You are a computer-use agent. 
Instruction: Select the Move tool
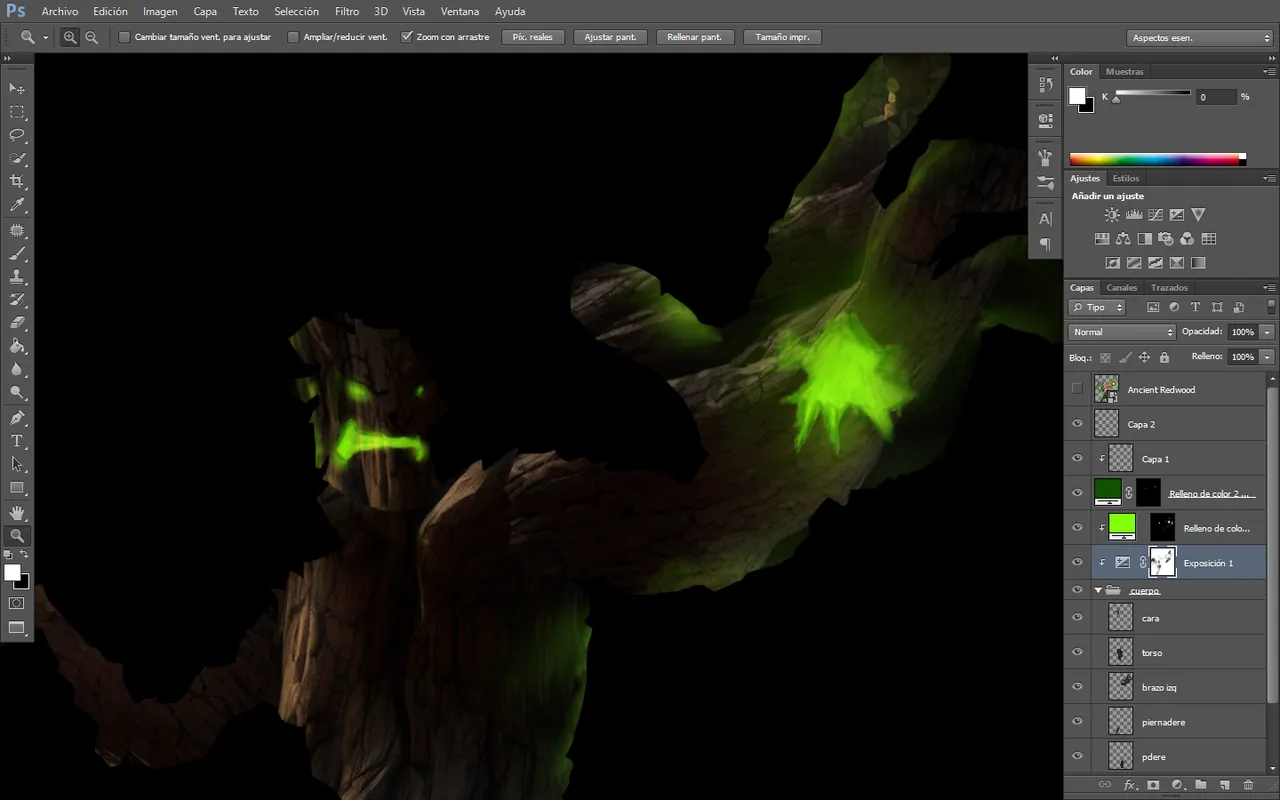[17, 89]
